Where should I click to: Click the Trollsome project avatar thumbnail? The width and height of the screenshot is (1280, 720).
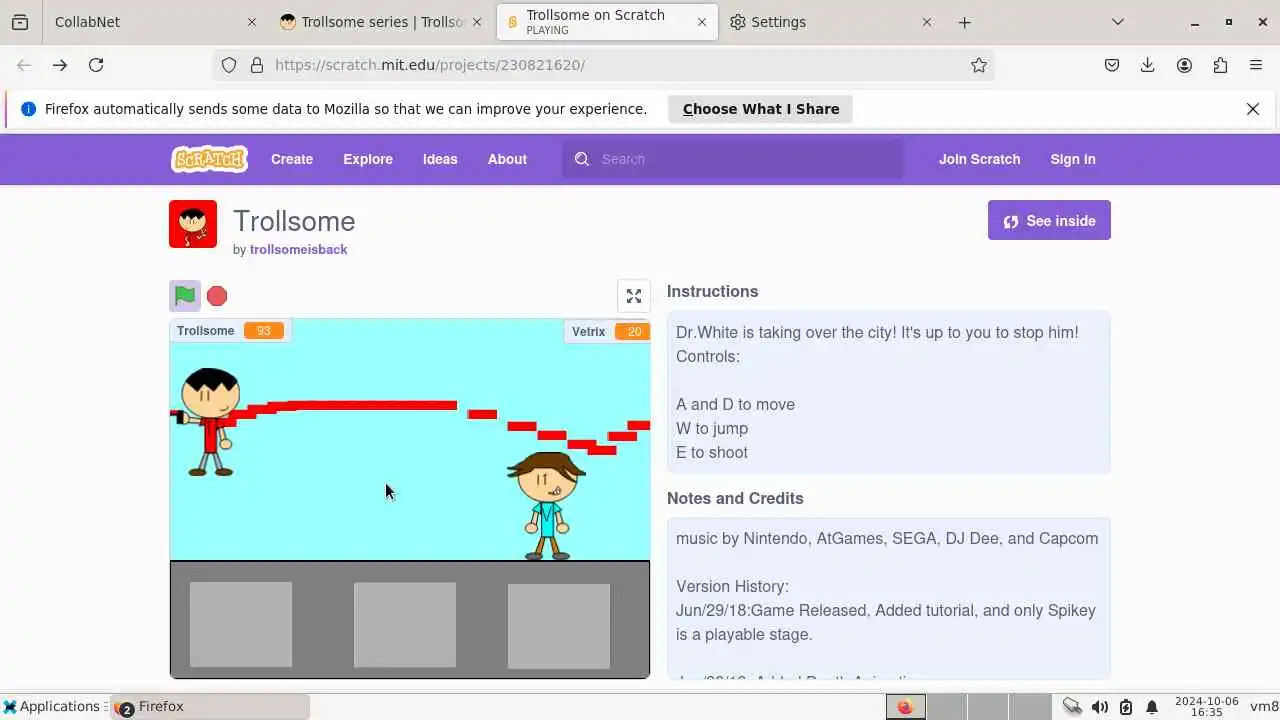pyautogui.click(x=193, y=224)
